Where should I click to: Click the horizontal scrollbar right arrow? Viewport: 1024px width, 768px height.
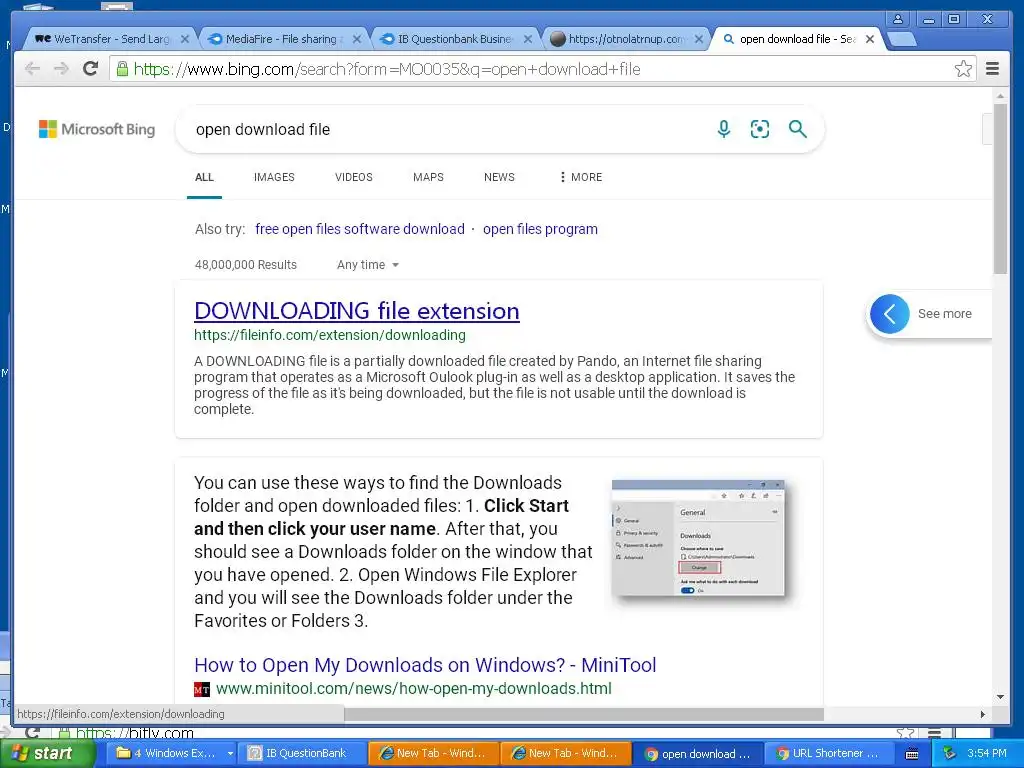coord(982,714)
